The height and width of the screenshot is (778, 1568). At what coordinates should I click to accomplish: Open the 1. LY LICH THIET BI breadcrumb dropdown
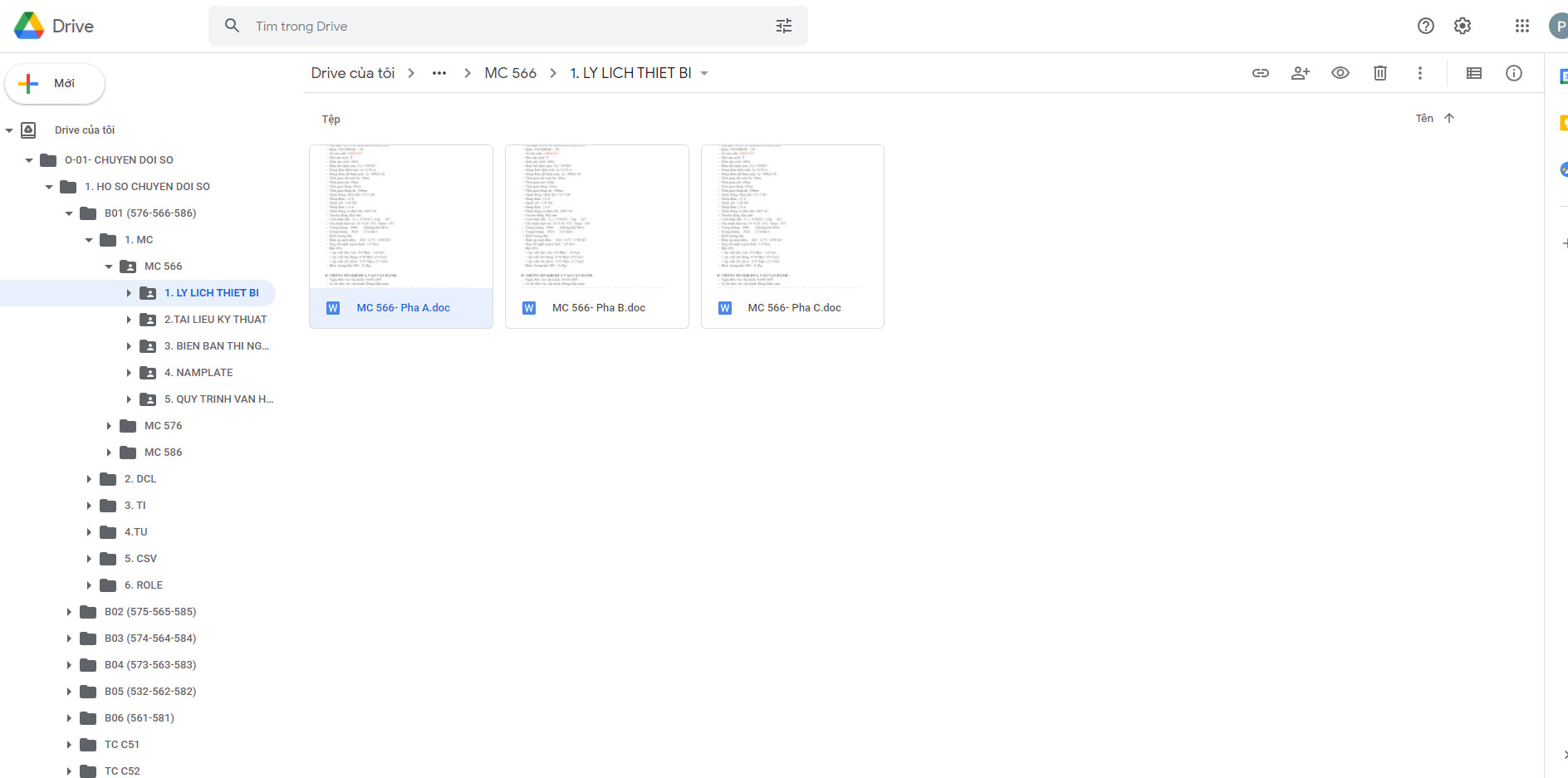coord(704,73)
